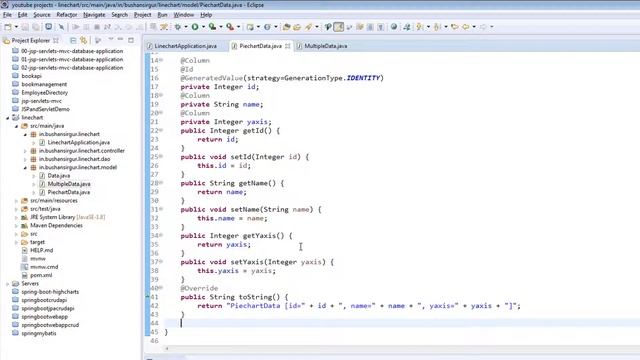Viewport: 640px width, 360px height.
Task: Click the Next Annotation toolbar icon
Action: 420,27
